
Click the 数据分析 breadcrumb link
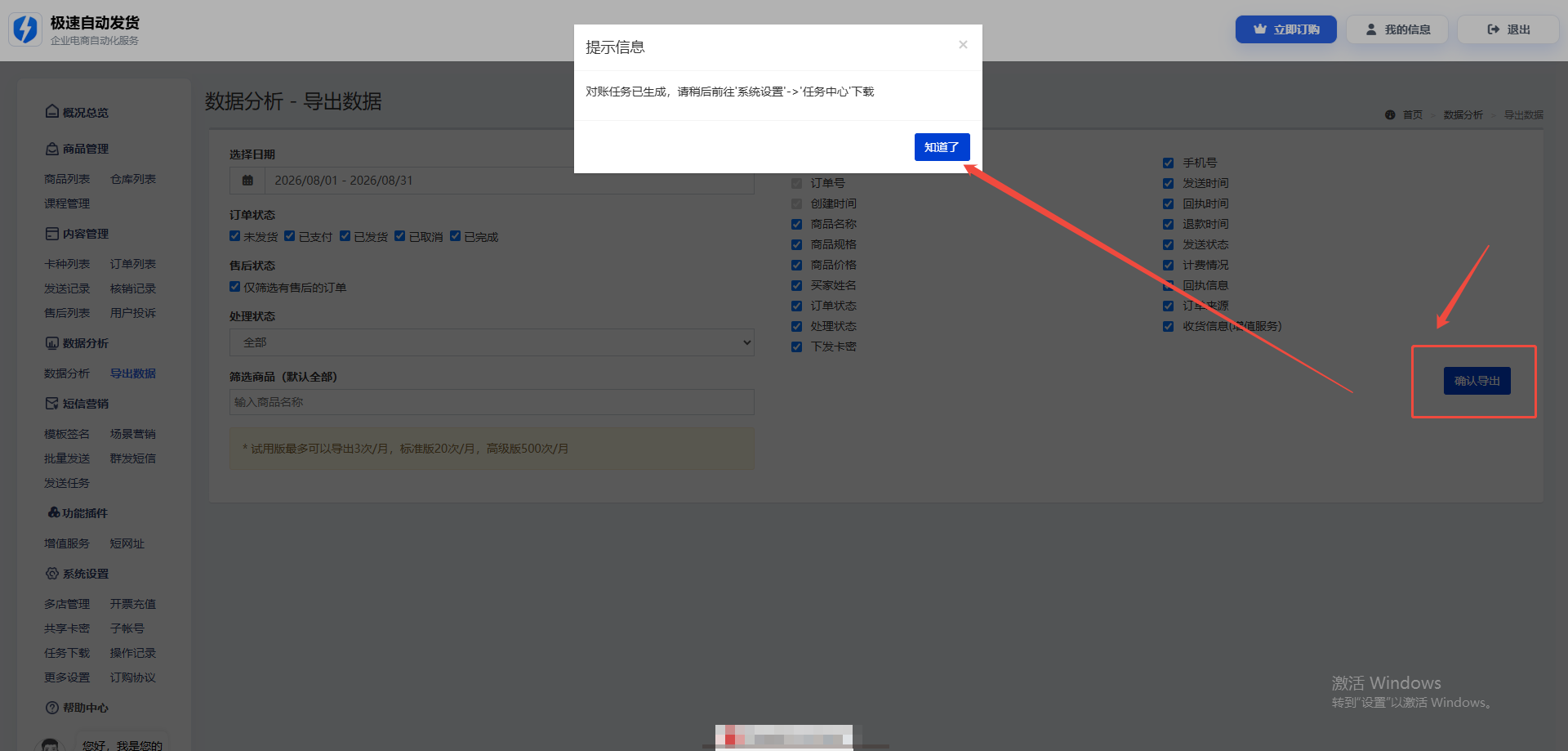(1463, 115)
